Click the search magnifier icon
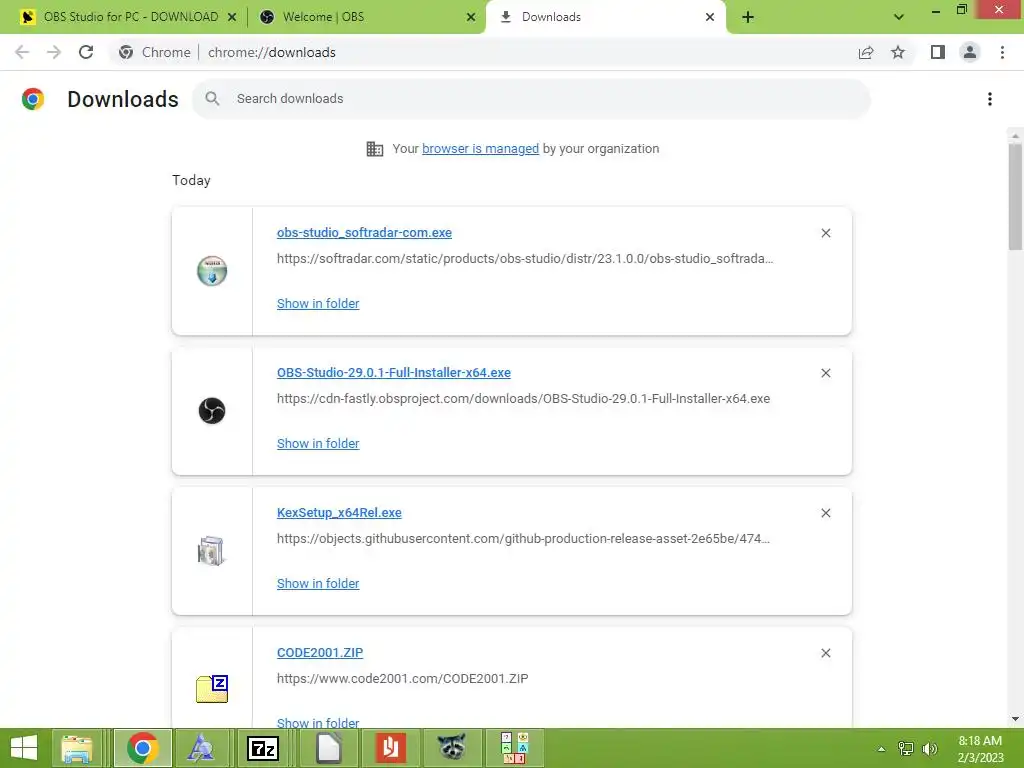The width and height of the screenshot is (1024, 768). point(212,99)
